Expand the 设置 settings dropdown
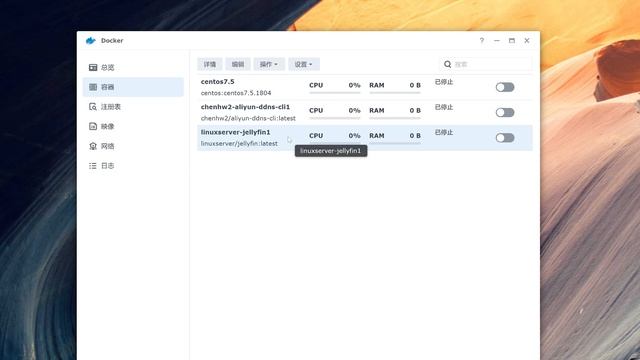This screenshot has height=360, width=640. (x=304, y=64)
